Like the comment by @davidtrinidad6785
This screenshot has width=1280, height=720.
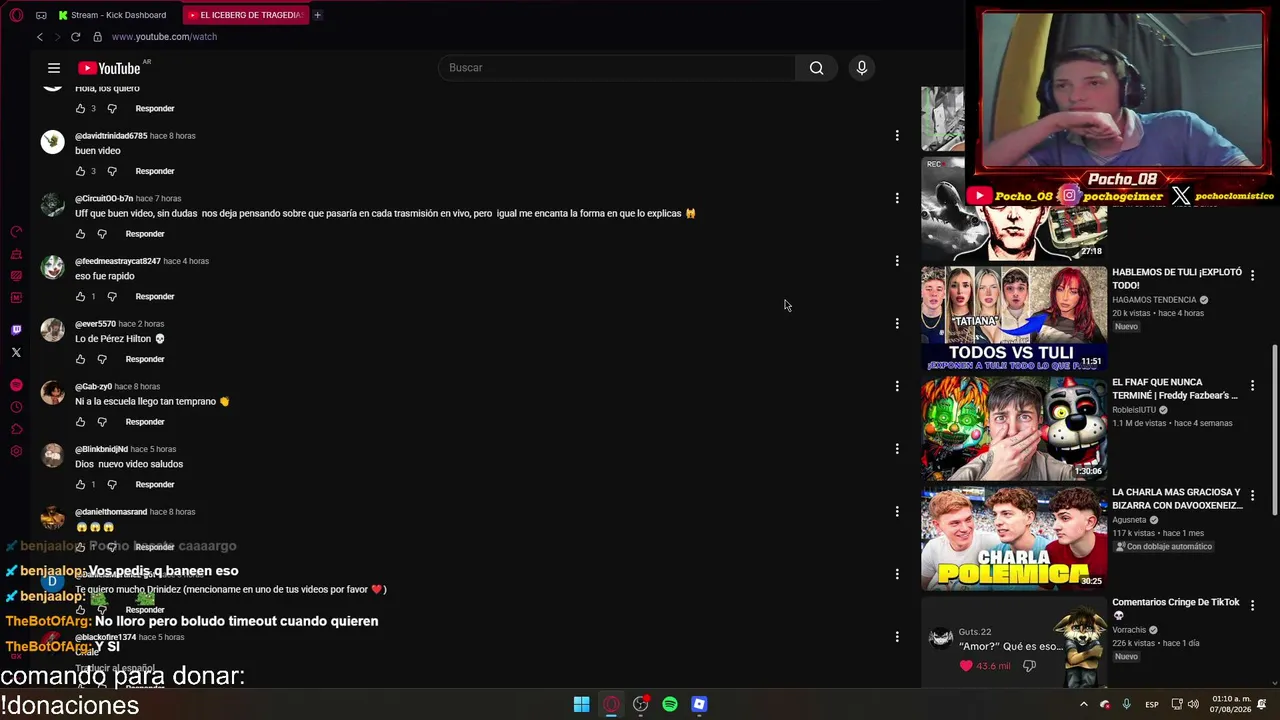[81, 171]
